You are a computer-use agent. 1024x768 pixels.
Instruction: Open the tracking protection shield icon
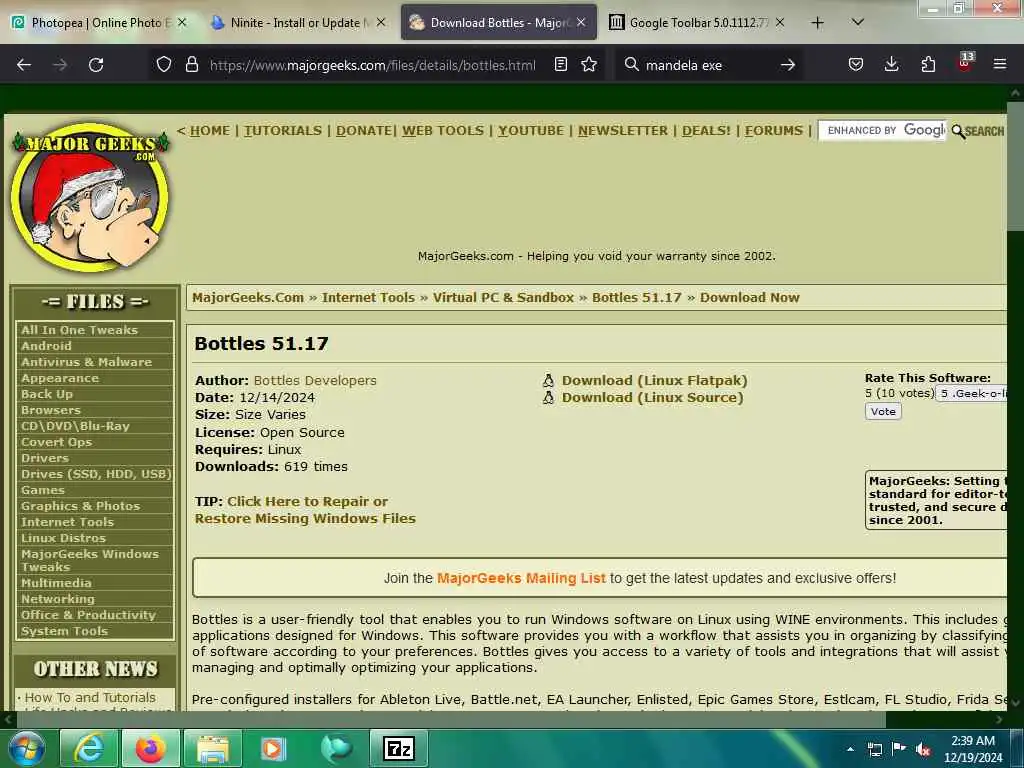[164, 65]
